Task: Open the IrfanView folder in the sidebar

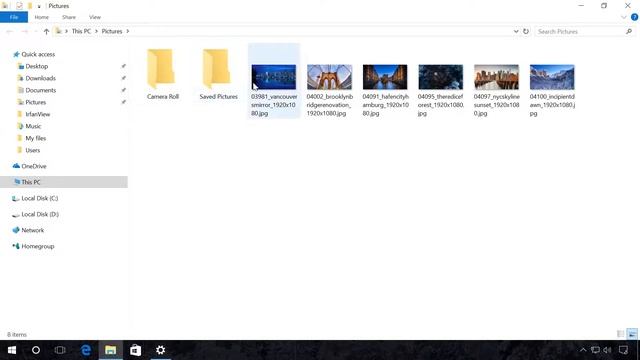Action: [38, 114]
